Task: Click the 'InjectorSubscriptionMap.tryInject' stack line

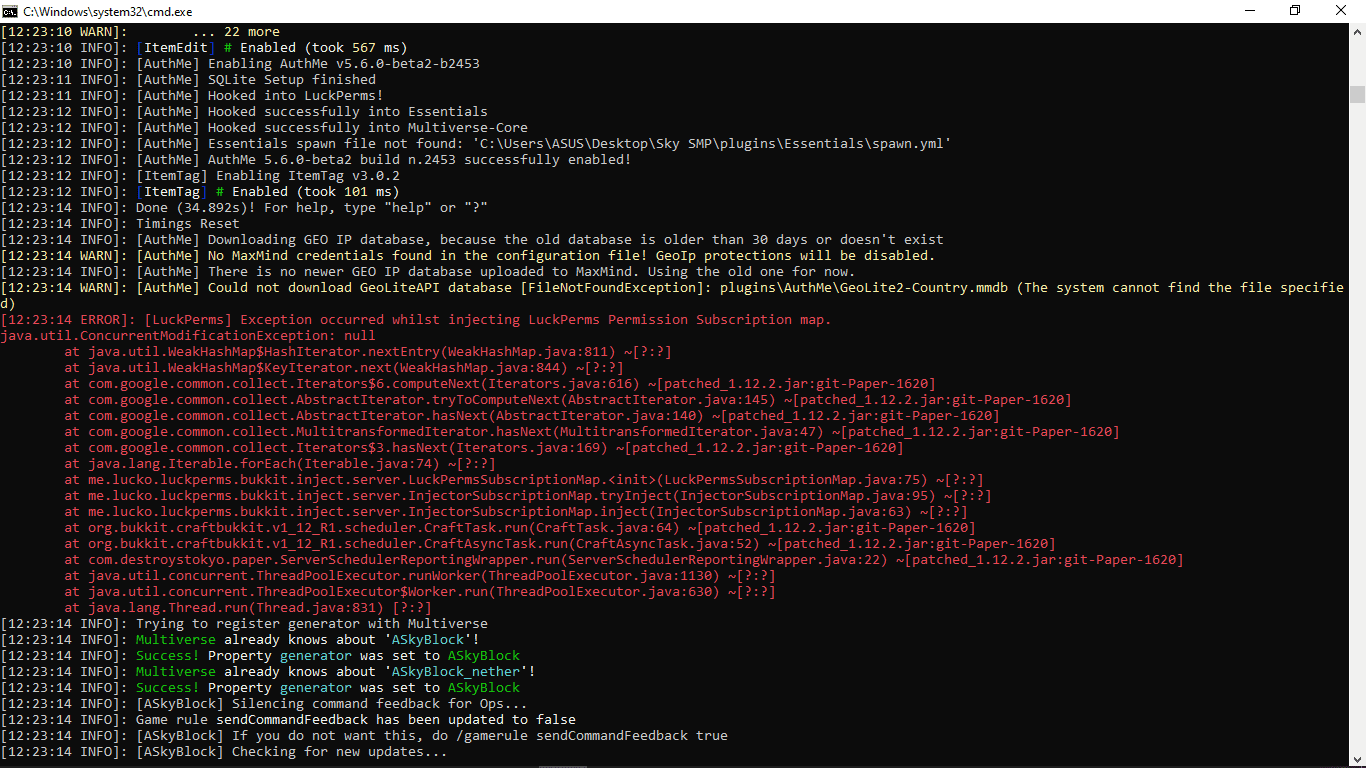Action: pos(528,496)
